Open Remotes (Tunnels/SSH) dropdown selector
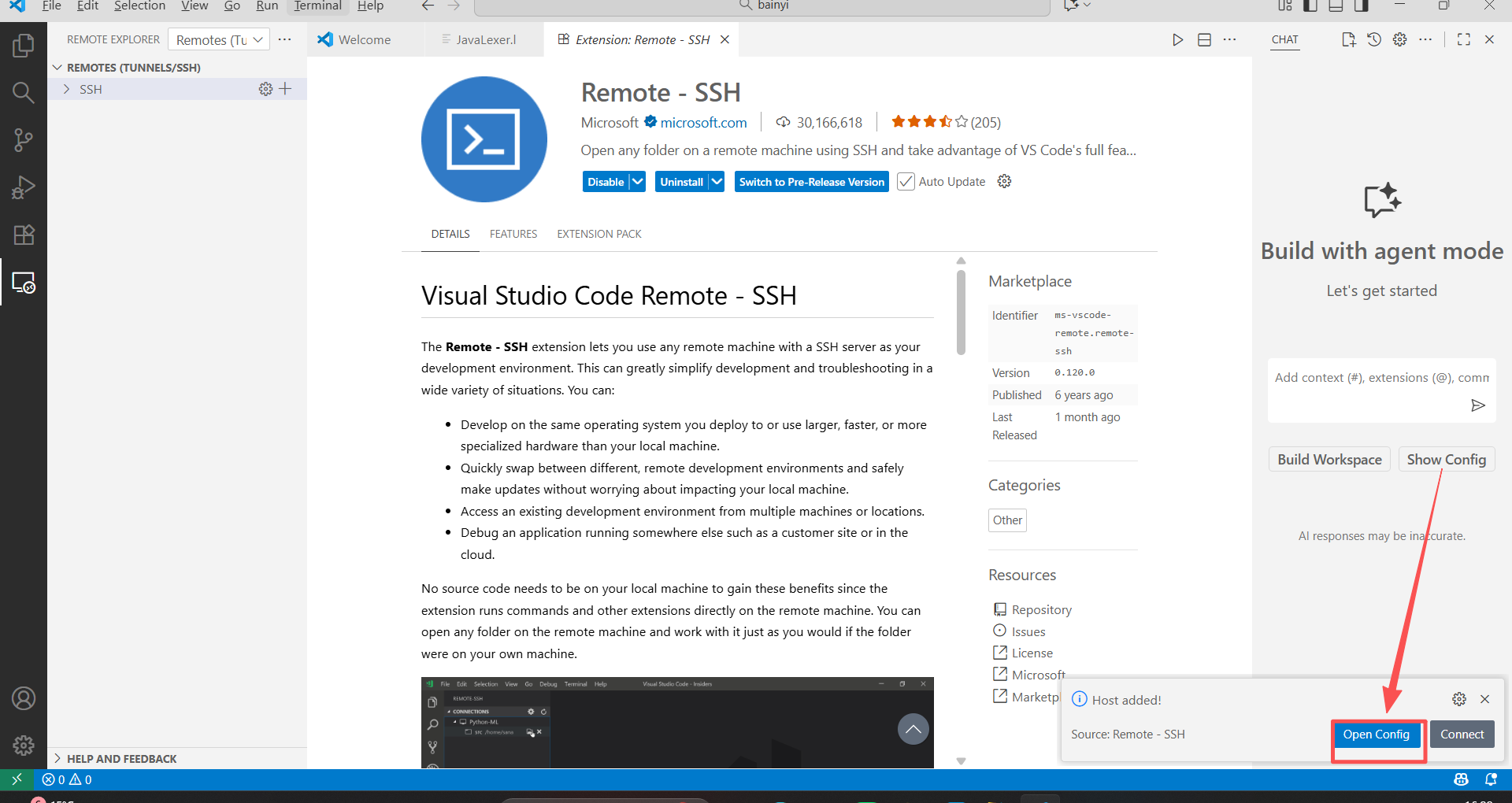 tap(219, 39)
